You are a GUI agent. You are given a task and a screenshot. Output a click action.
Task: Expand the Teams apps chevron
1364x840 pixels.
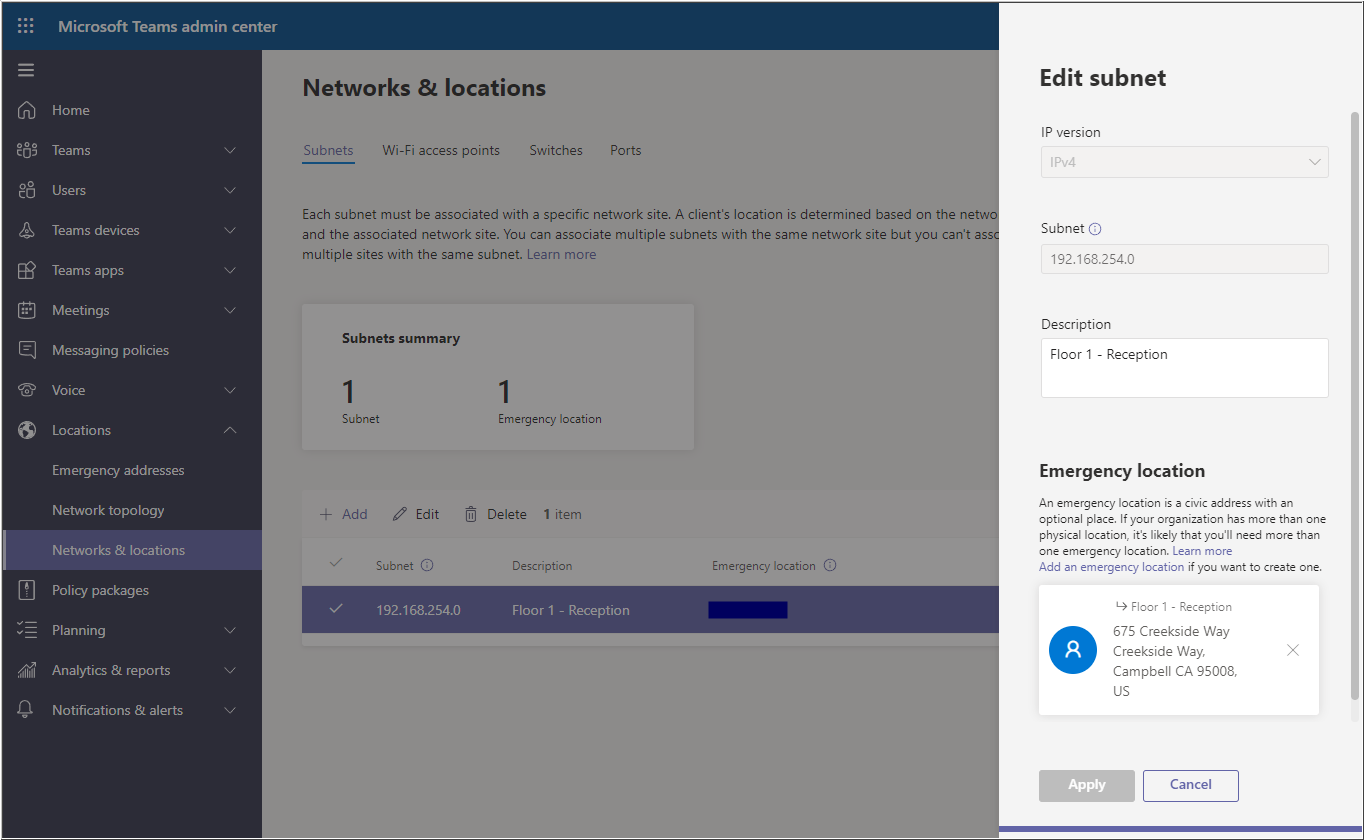click(x=230, y=270)
